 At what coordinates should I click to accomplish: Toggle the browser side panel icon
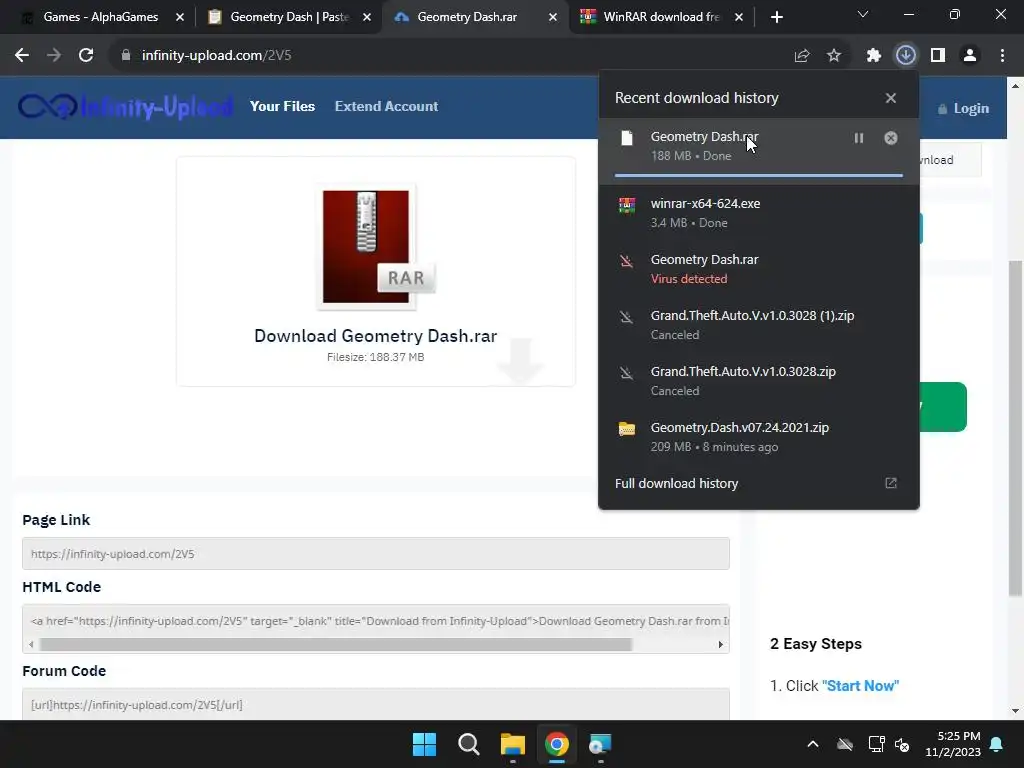tap(938, 56)
